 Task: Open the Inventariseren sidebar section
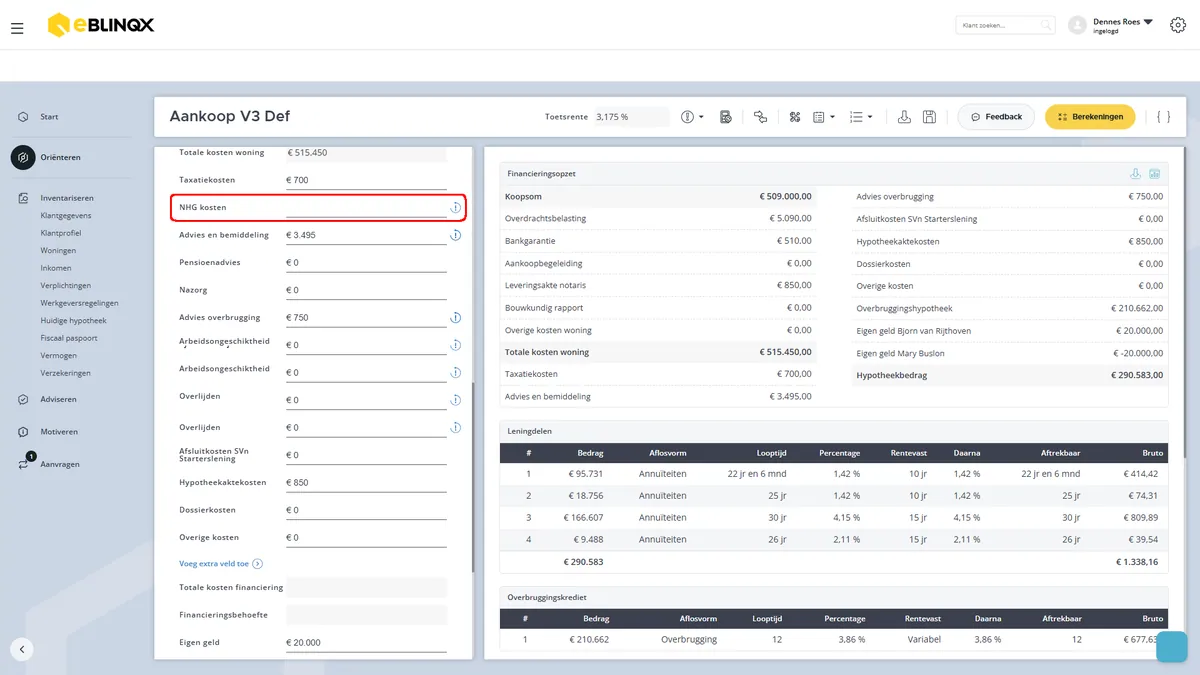(67, 198)
